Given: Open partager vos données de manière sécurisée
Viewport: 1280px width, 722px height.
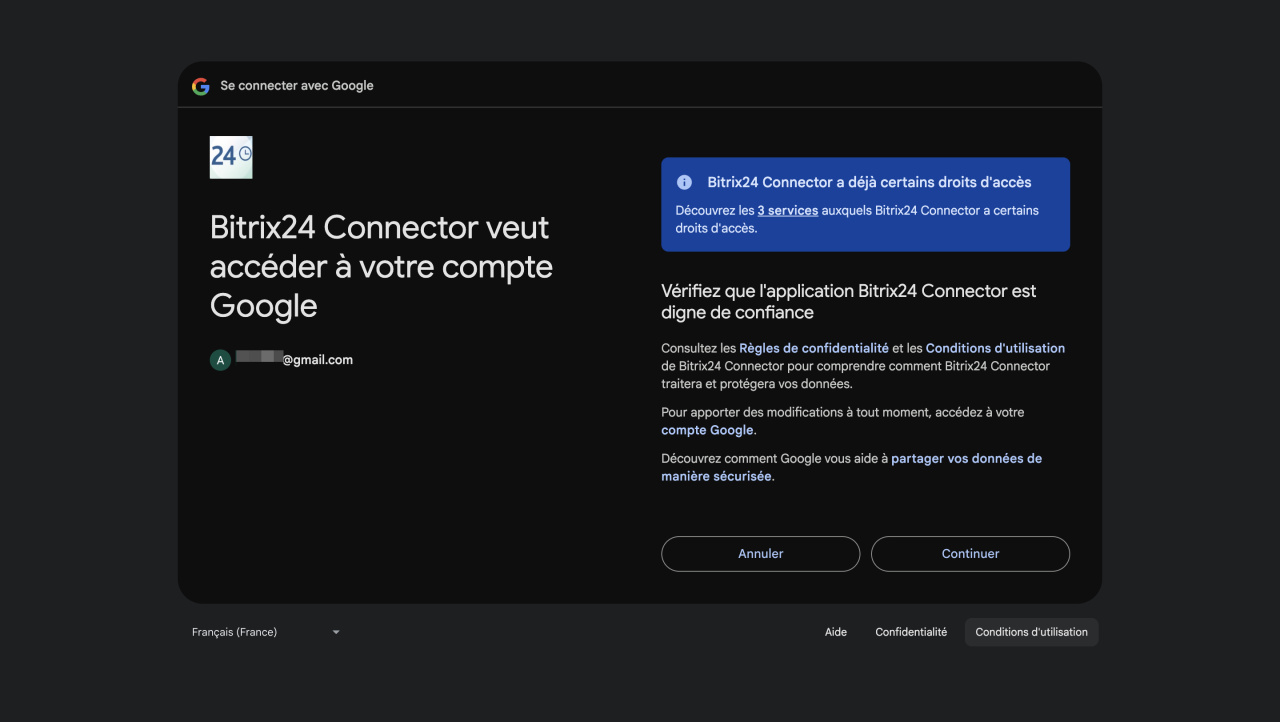Looking at the screenshot, I should point(966,459).
